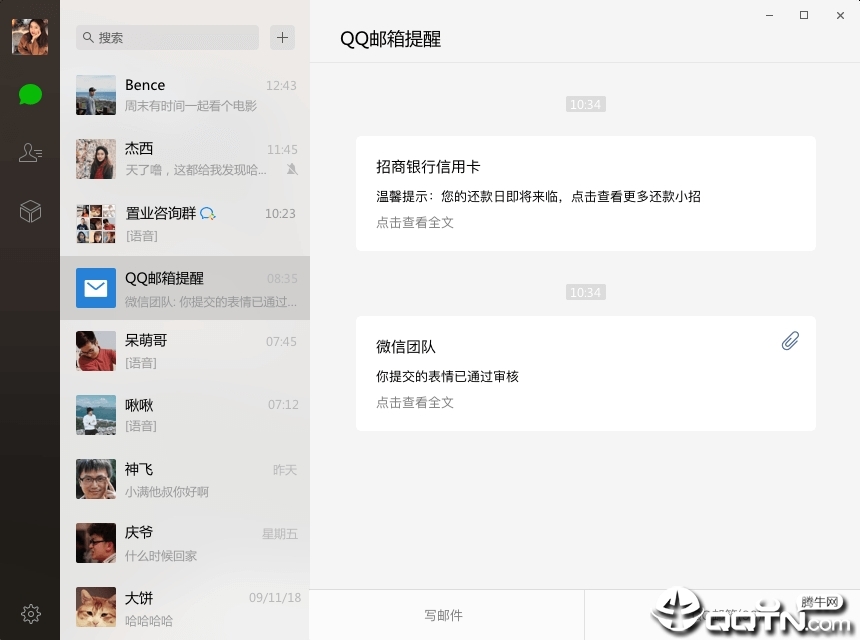Open the chat with 大饼
This screenshot has height=640, width=860.
(185, 608)
